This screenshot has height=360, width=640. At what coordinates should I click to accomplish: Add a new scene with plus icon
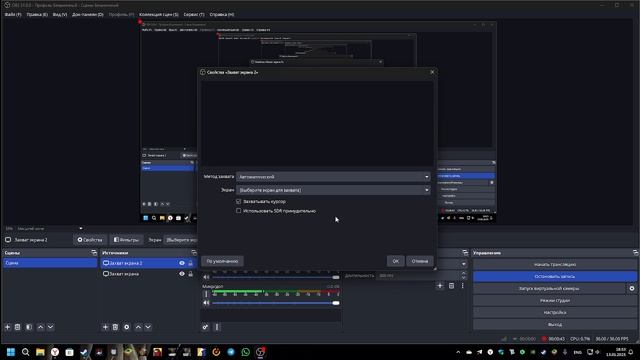coord(7,327)
